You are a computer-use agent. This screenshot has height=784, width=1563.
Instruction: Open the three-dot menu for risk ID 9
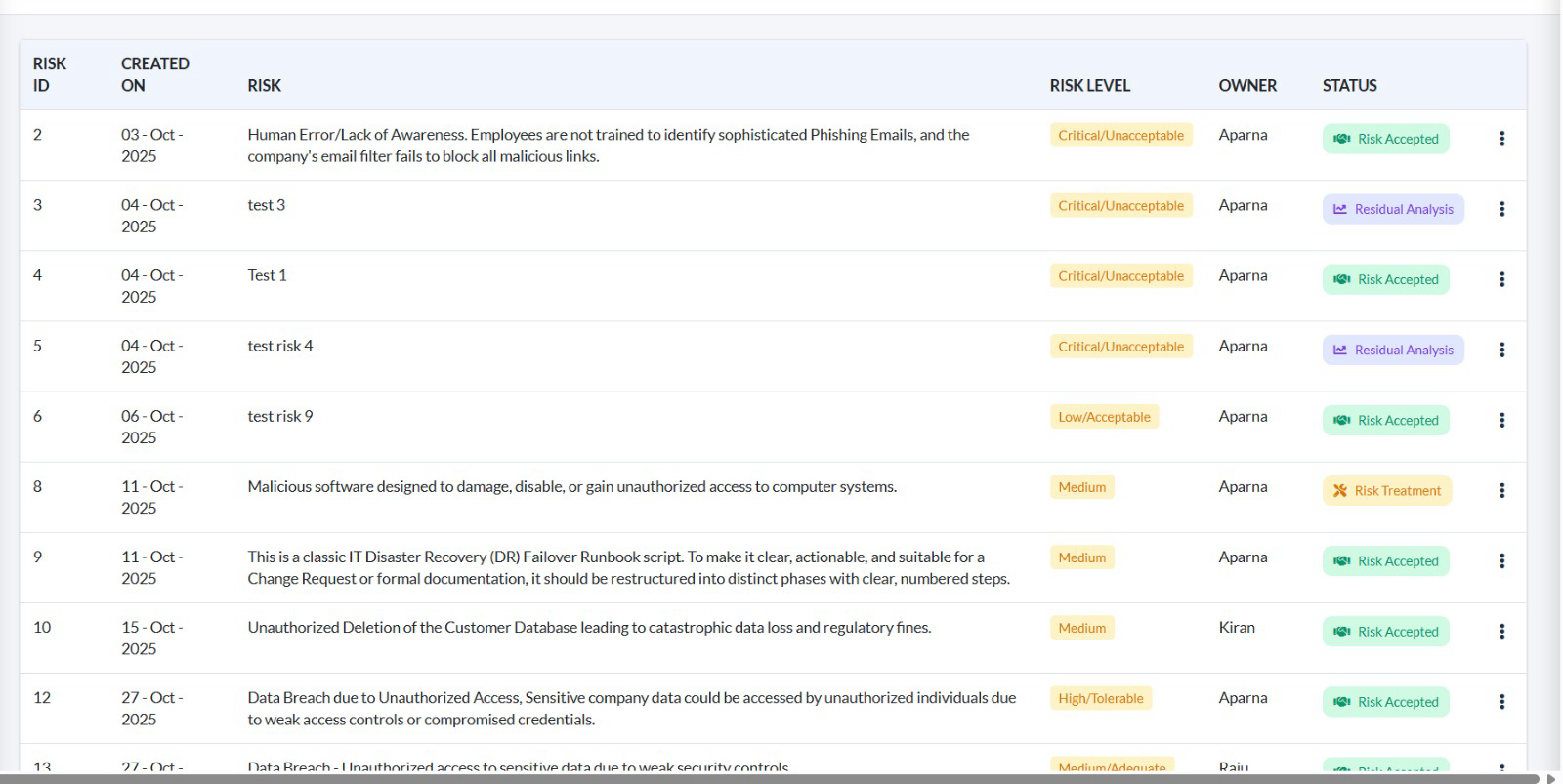[x=1501, y=560]
